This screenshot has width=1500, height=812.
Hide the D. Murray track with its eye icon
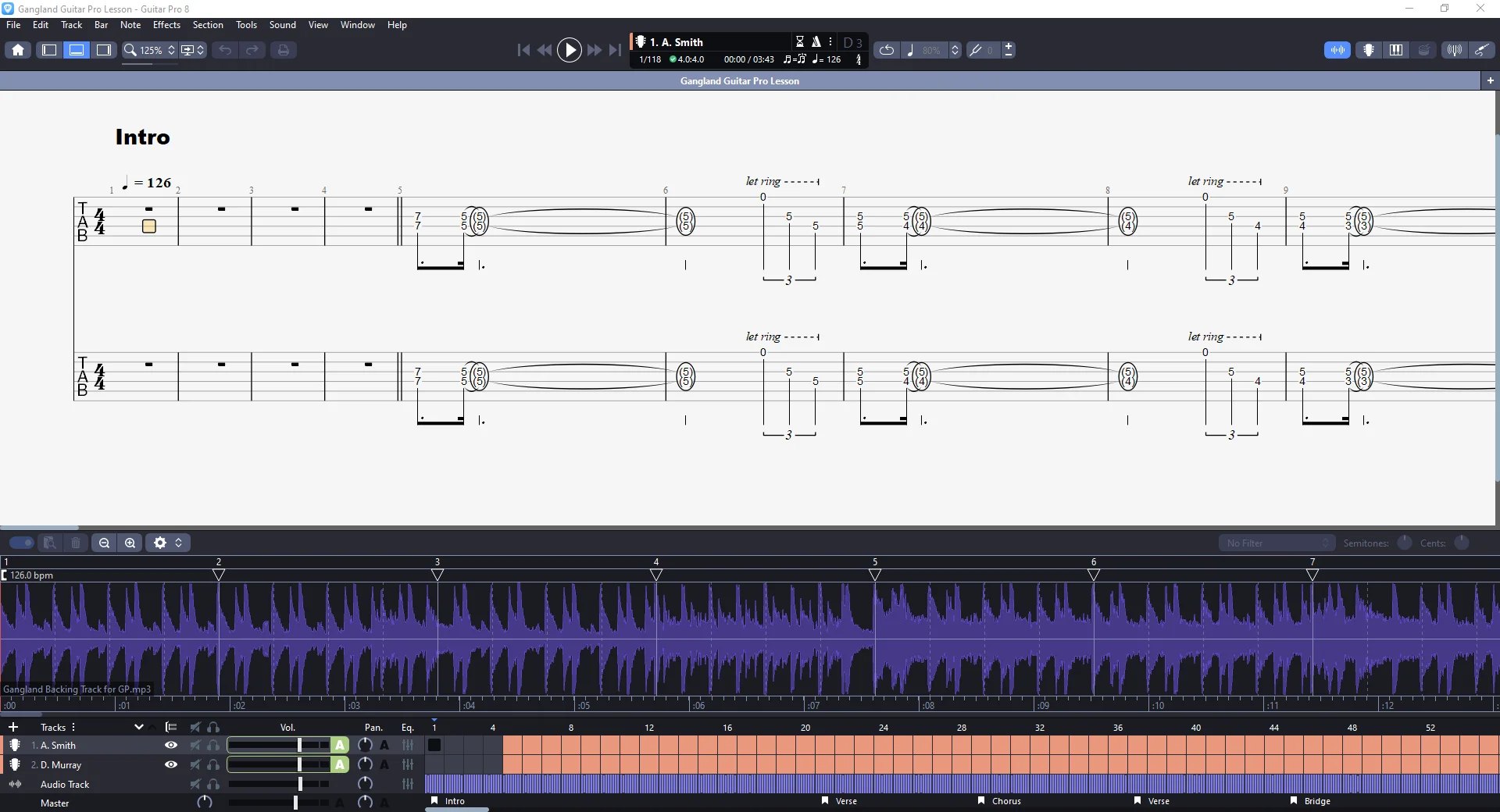pos(171,764)
